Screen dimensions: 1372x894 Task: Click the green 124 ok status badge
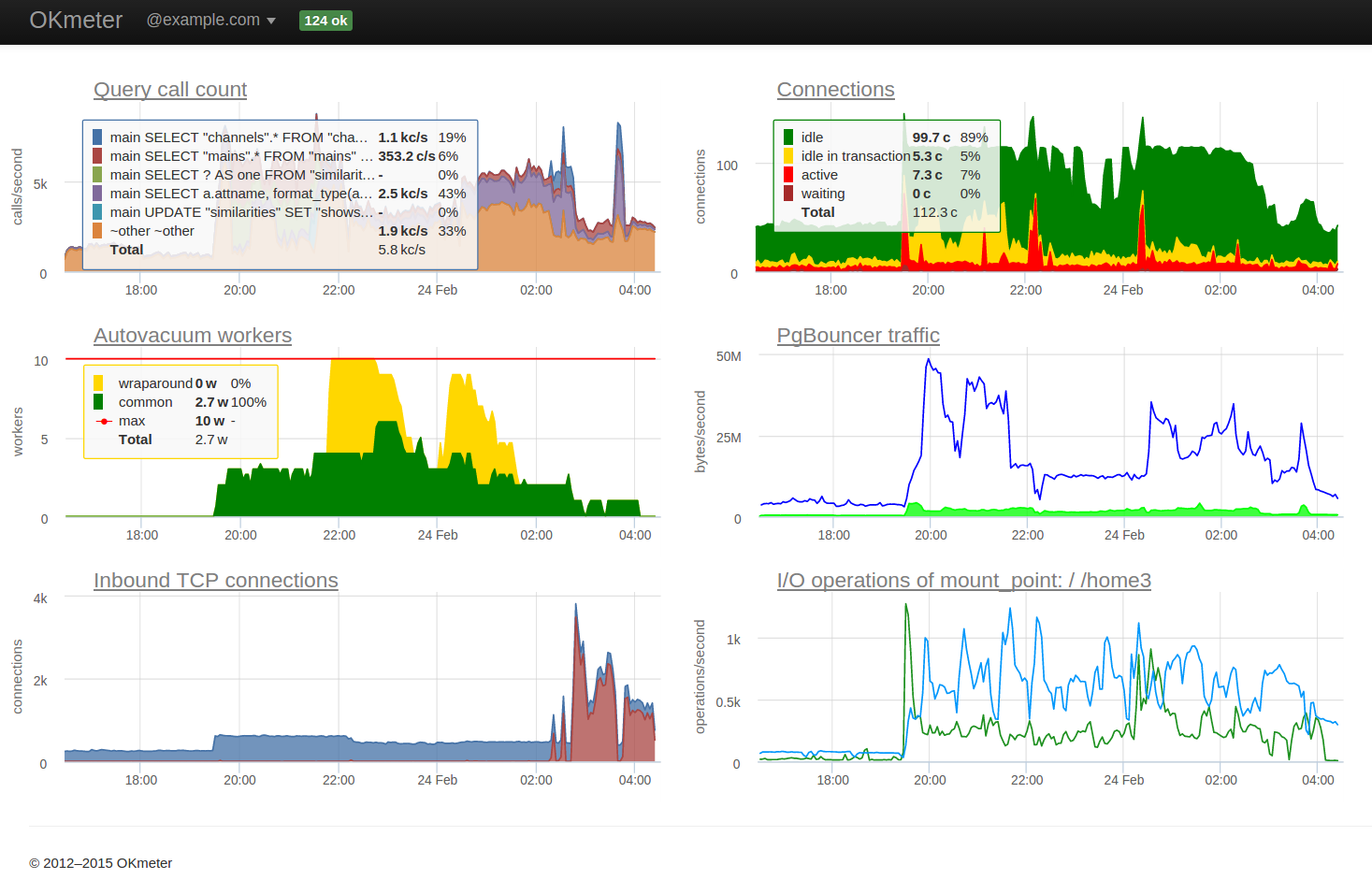(x=325, y=21)
